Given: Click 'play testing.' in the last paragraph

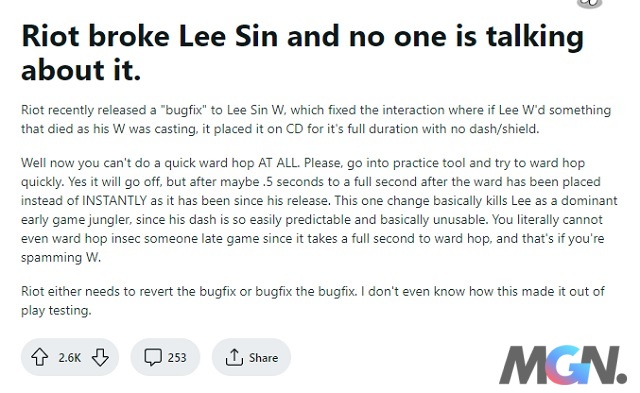Looking at the screenshot, I should pyautogui.click(x=56, y=311).
